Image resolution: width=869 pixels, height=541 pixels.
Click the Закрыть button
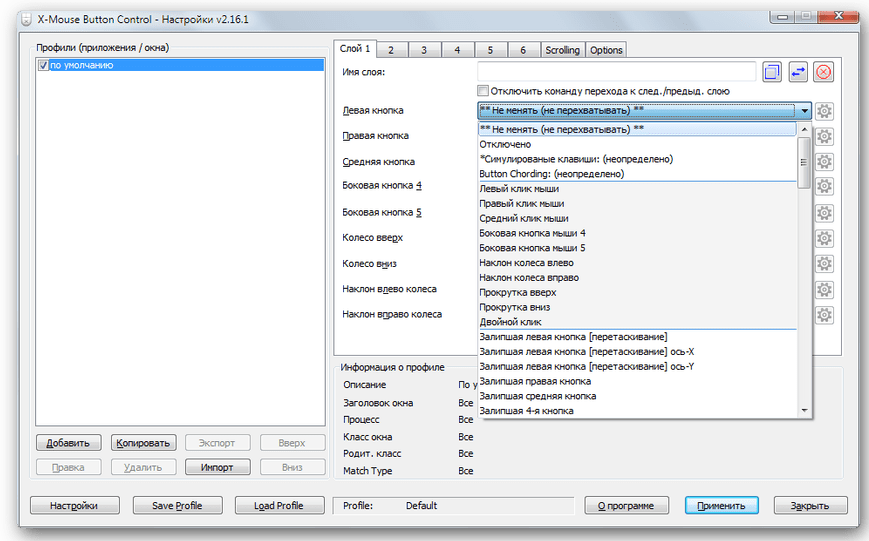810,506
